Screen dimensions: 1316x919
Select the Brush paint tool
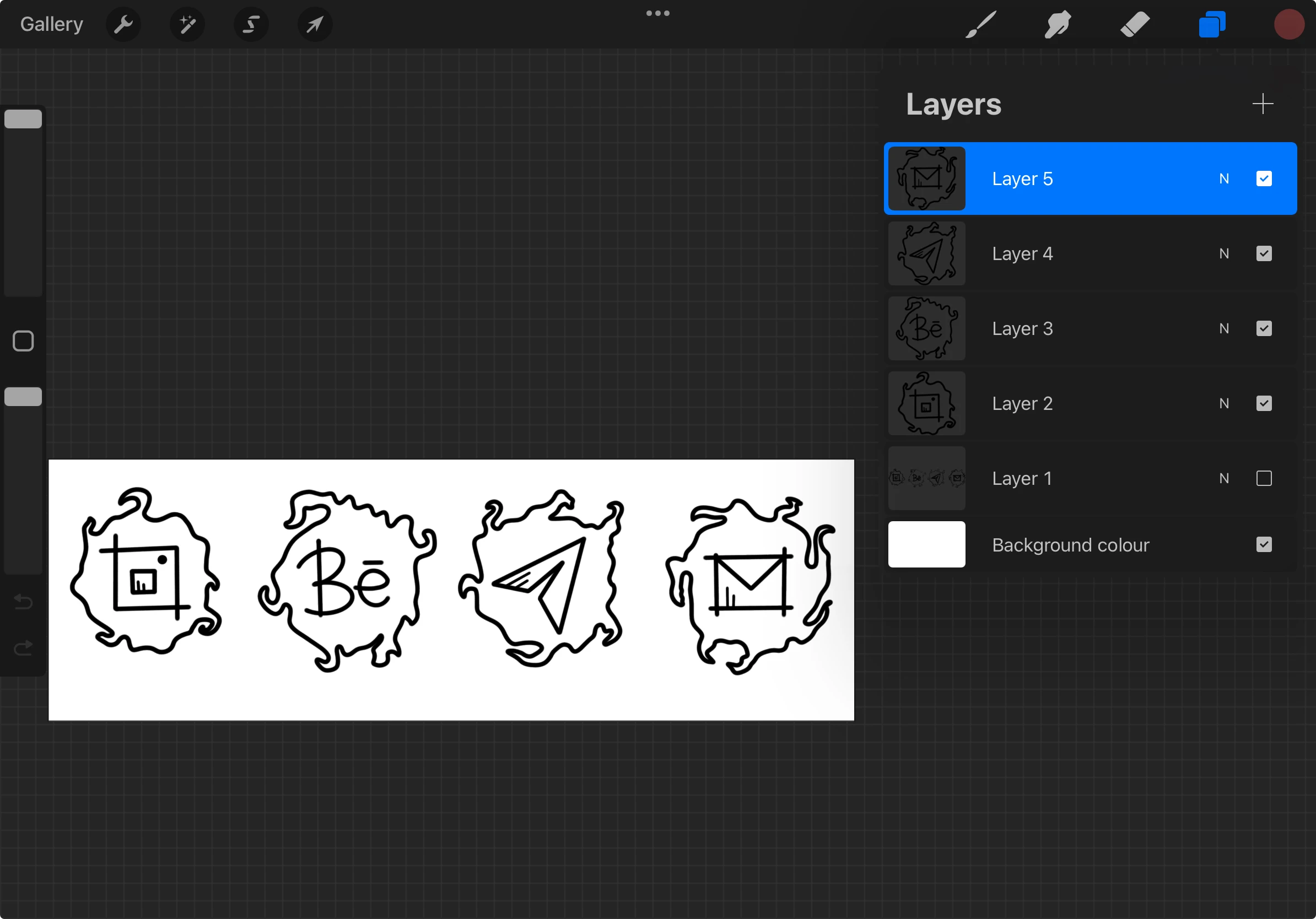(x=981, y=25)
